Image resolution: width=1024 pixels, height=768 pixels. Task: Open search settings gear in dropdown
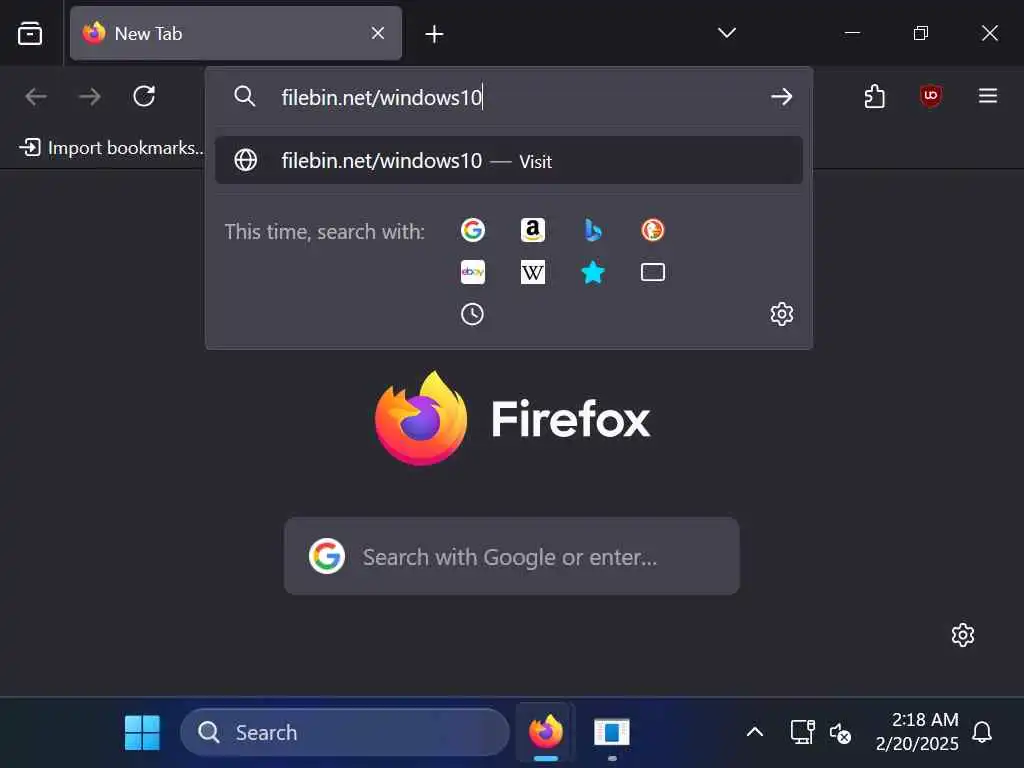pos(782,314)
